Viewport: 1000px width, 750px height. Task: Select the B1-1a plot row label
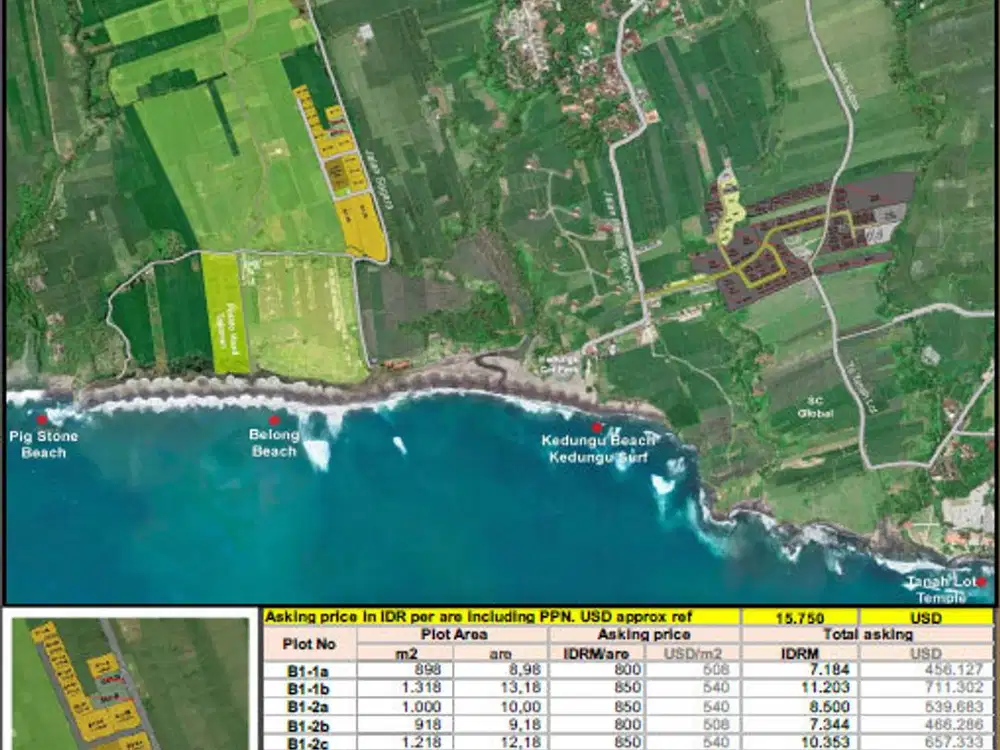(310, 669)
